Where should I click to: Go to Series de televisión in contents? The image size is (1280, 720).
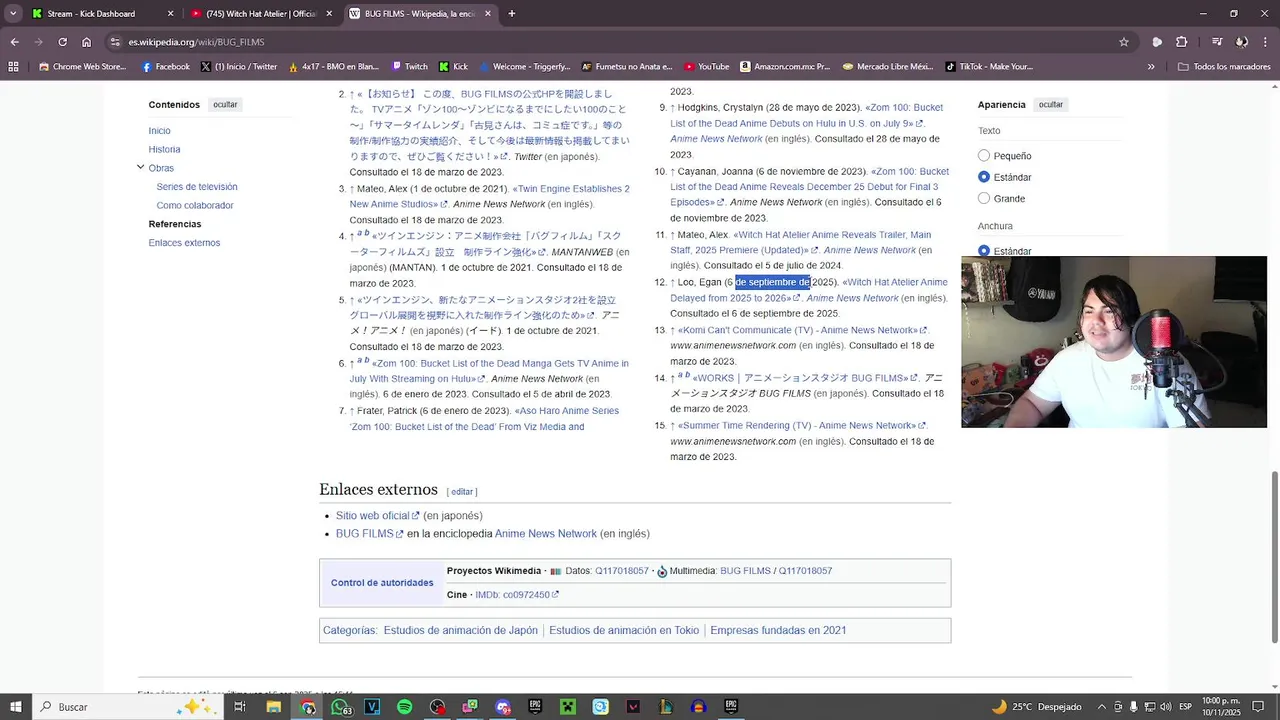pyautogui.click(x=197, y=187)
